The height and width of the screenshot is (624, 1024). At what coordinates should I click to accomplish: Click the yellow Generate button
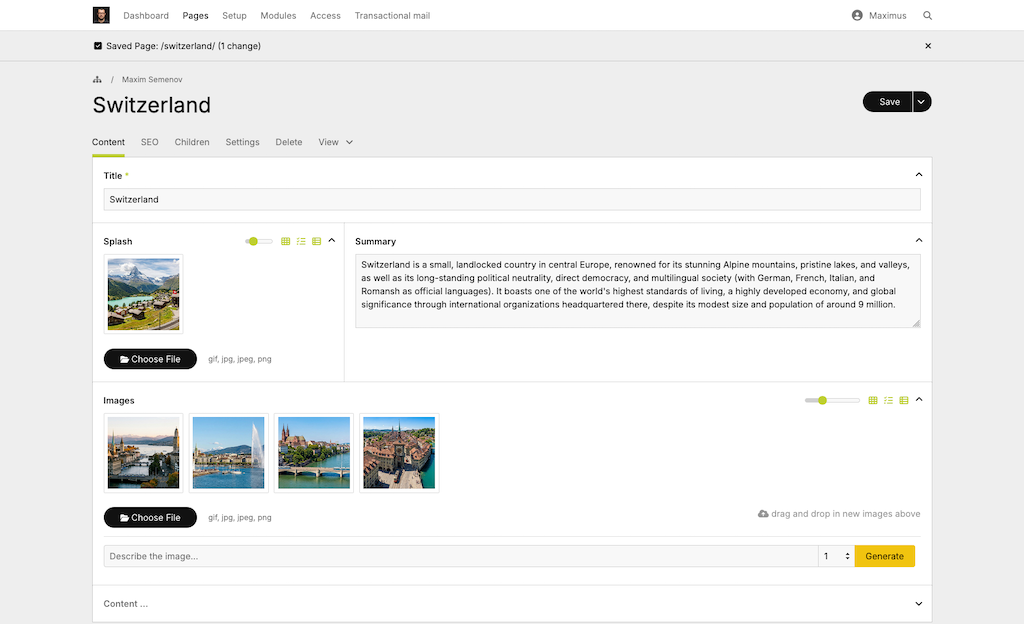point(884,556)
